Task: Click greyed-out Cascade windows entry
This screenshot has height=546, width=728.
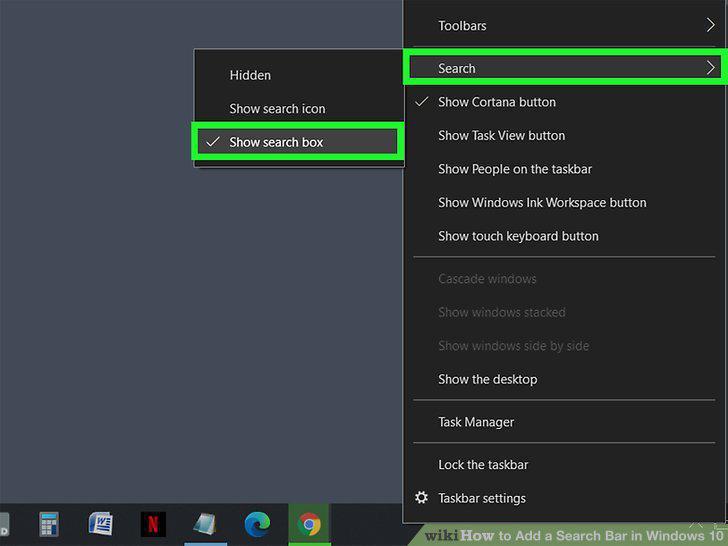Action: click(564, 279)
